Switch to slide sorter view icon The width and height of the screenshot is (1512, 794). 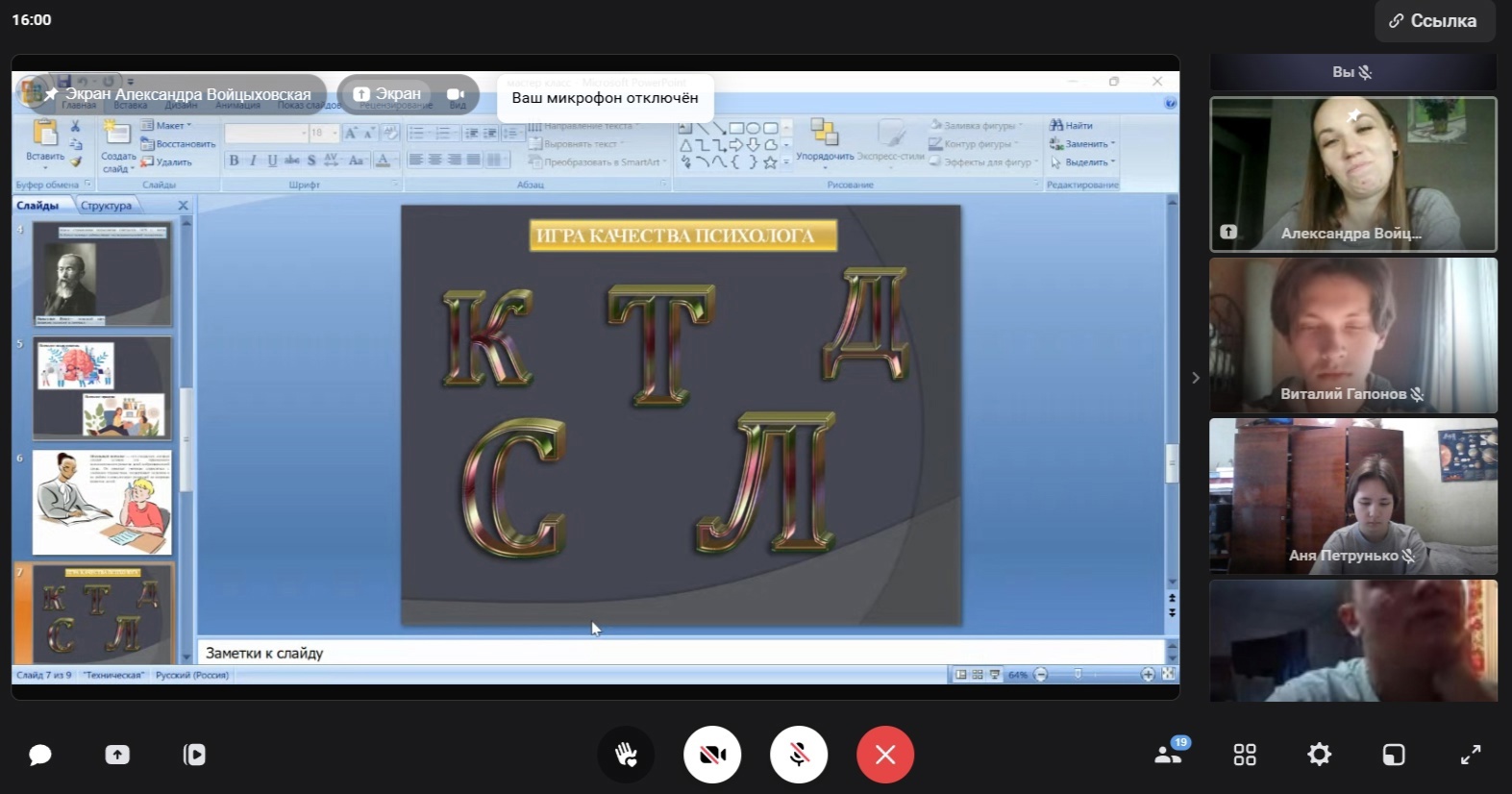tap(978, 675)
